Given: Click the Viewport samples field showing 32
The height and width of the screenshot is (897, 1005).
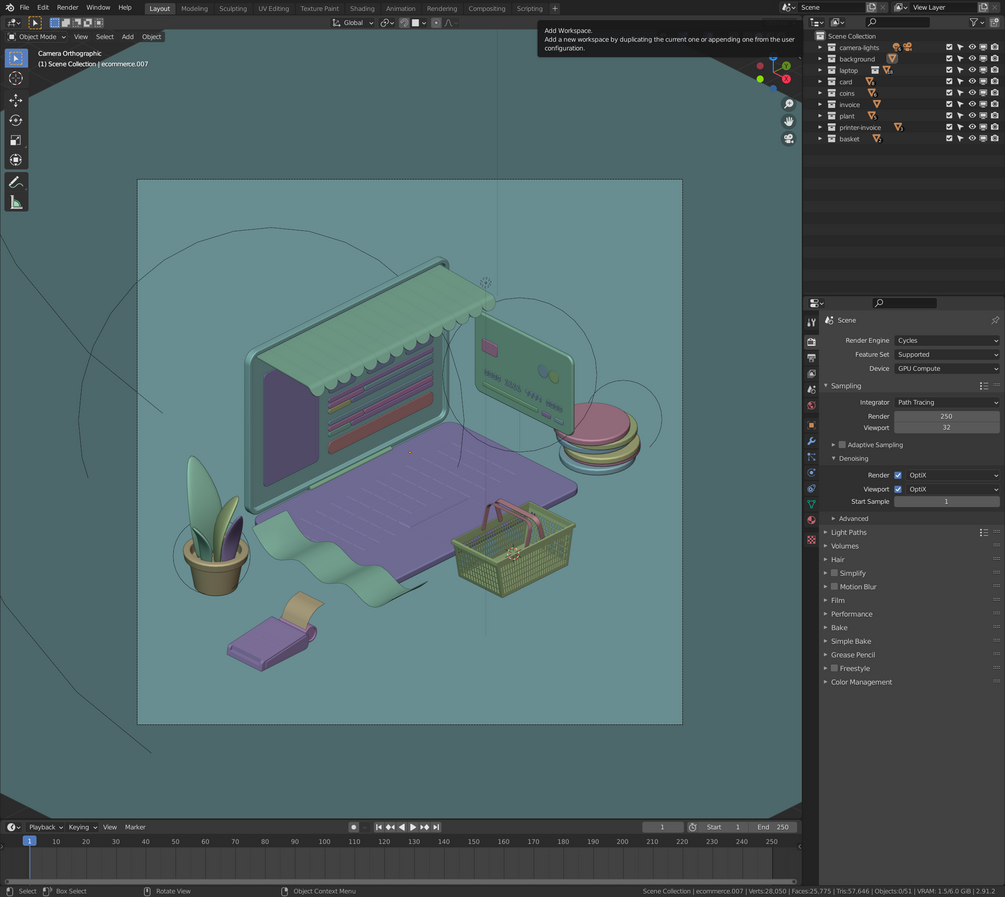Looking at the screenshot, I should (947, 428).
